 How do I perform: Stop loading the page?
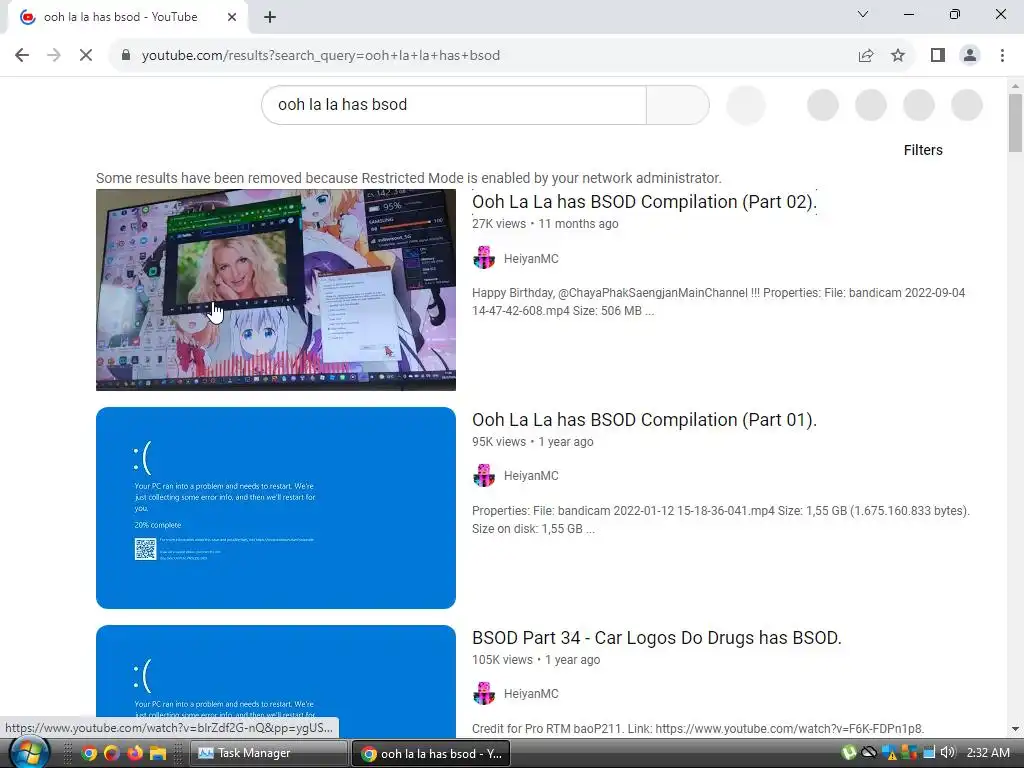pyautogui.click(x=86, y=56)
